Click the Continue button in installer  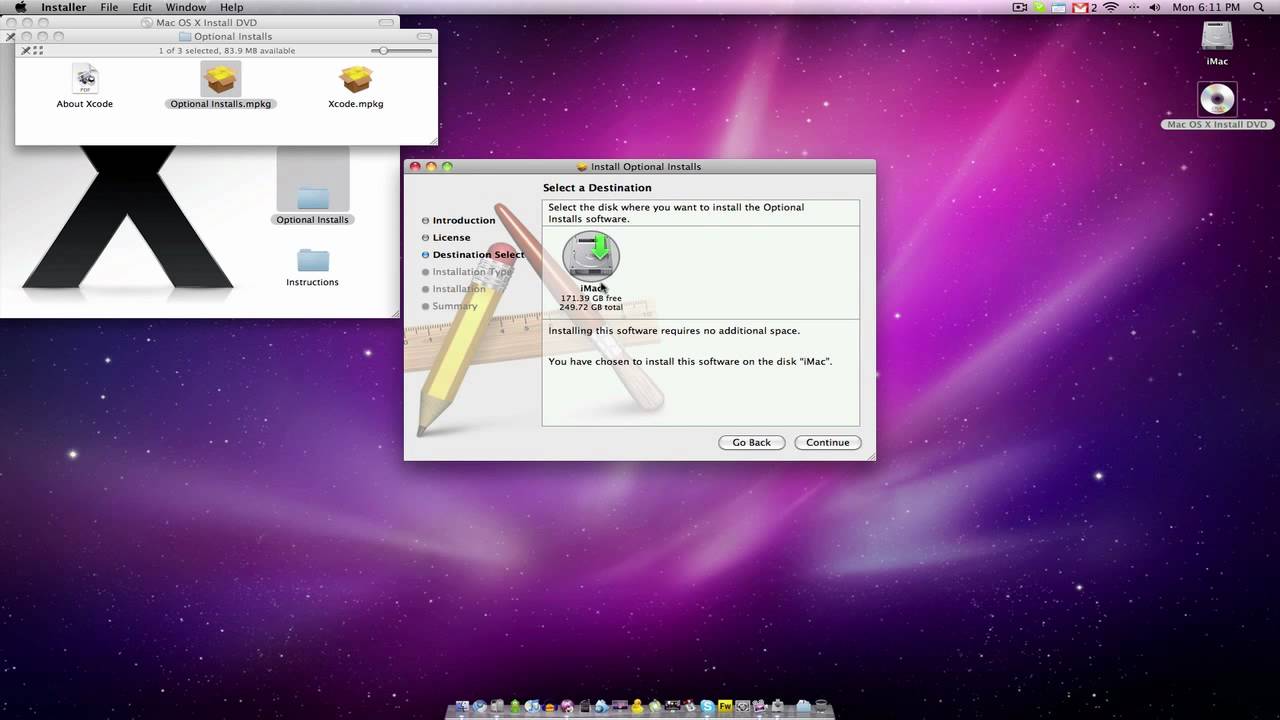[828, 442]
